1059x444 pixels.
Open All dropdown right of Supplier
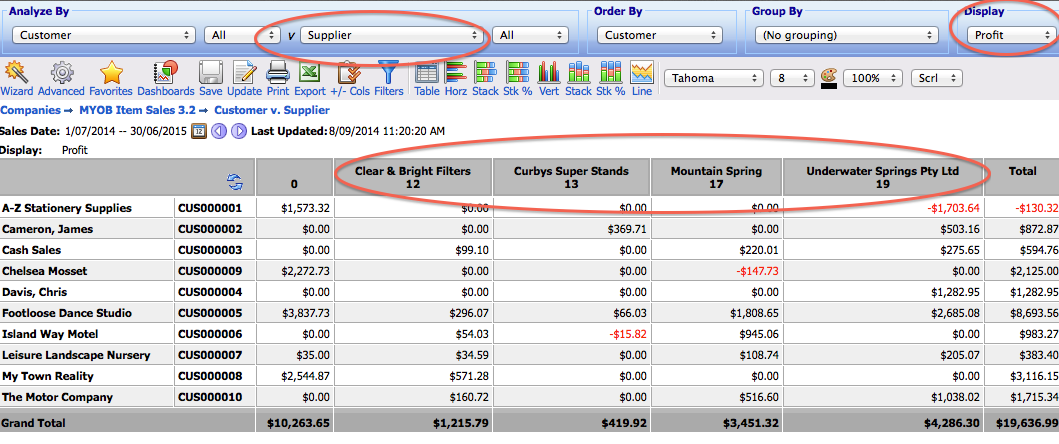(x=530, y=35)
